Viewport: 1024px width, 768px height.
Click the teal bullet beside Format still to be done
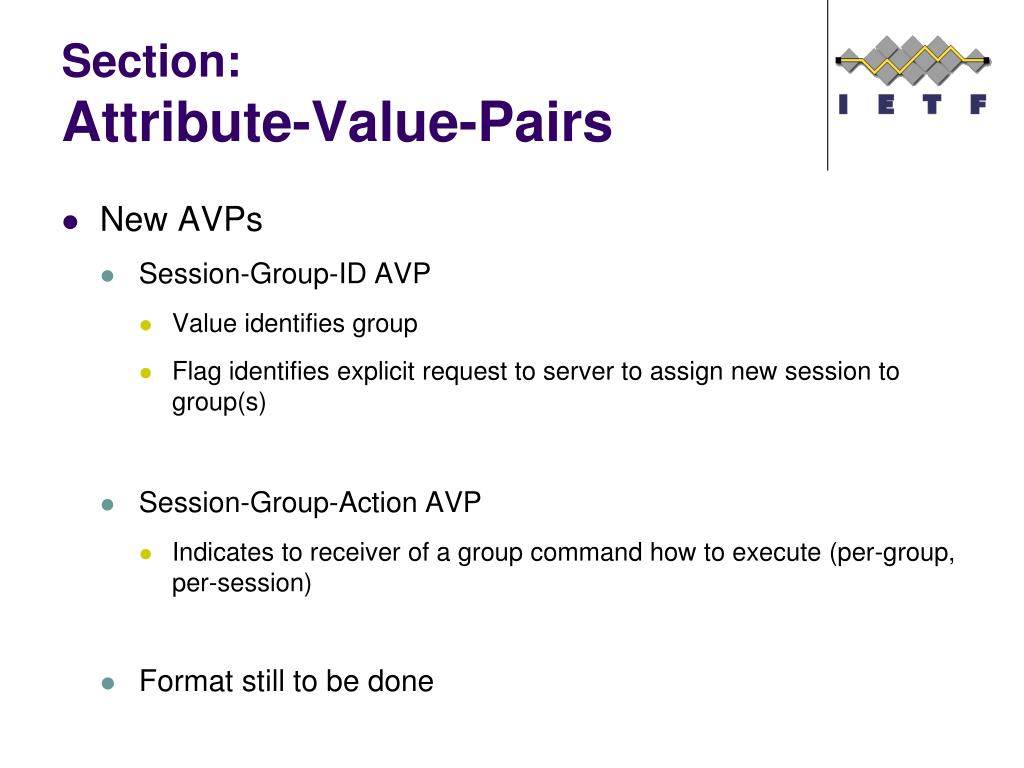[108, 684]
